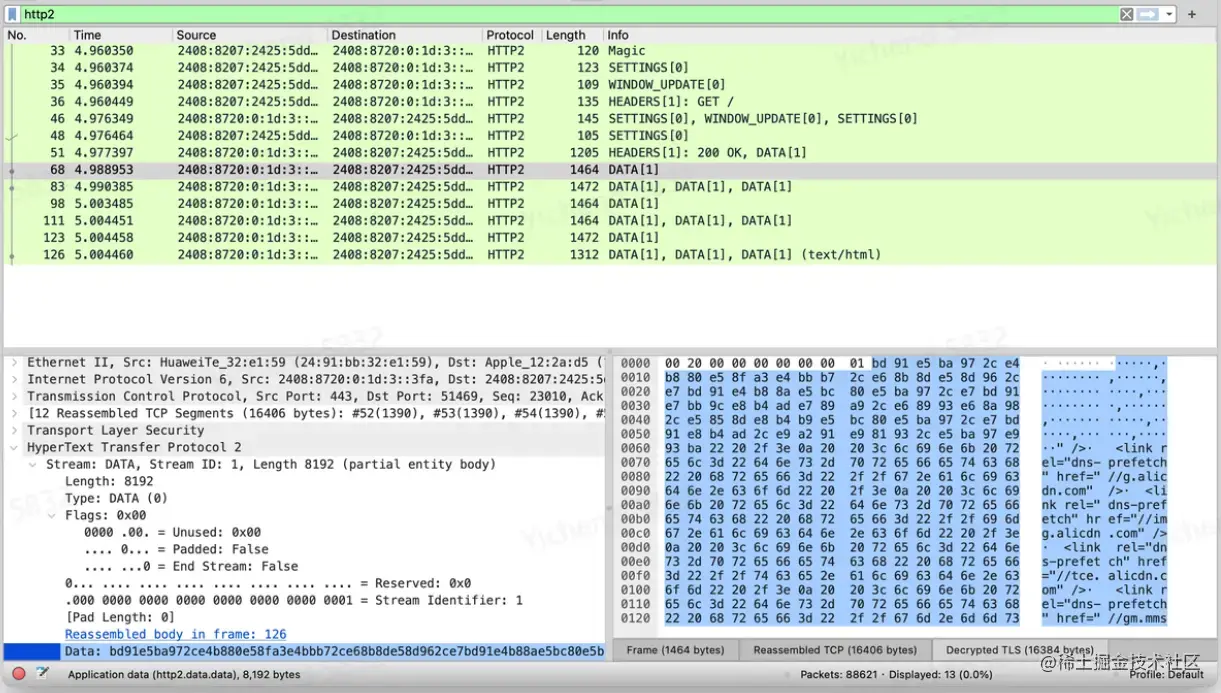Click the filter bookmark icon
The height and width of the screenshot is (693, 1221).
(12, 13)
